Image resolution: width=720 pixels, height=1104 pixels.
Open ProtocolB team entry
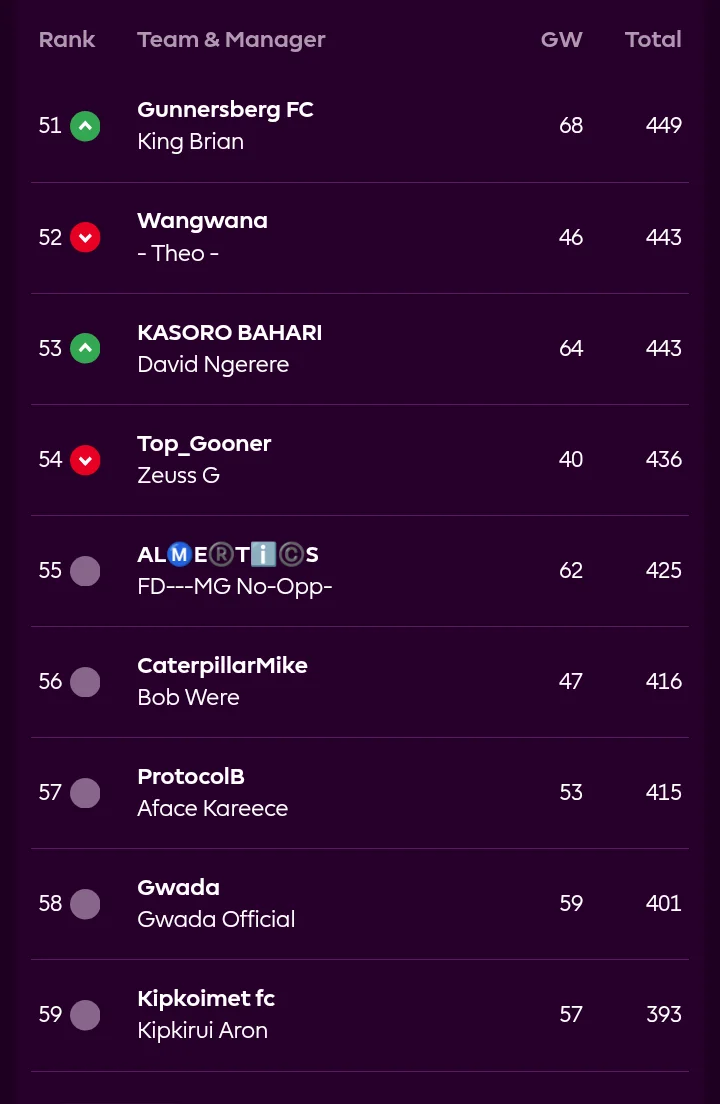[191, 776]
